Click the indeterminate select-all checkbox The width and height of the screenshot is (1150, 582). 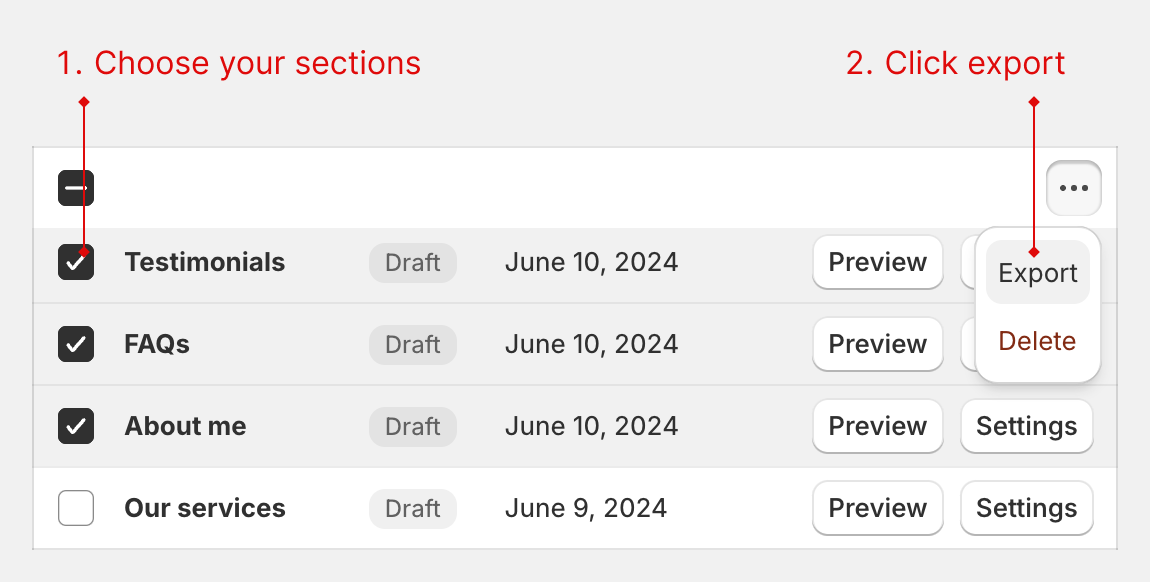(76, 187)
